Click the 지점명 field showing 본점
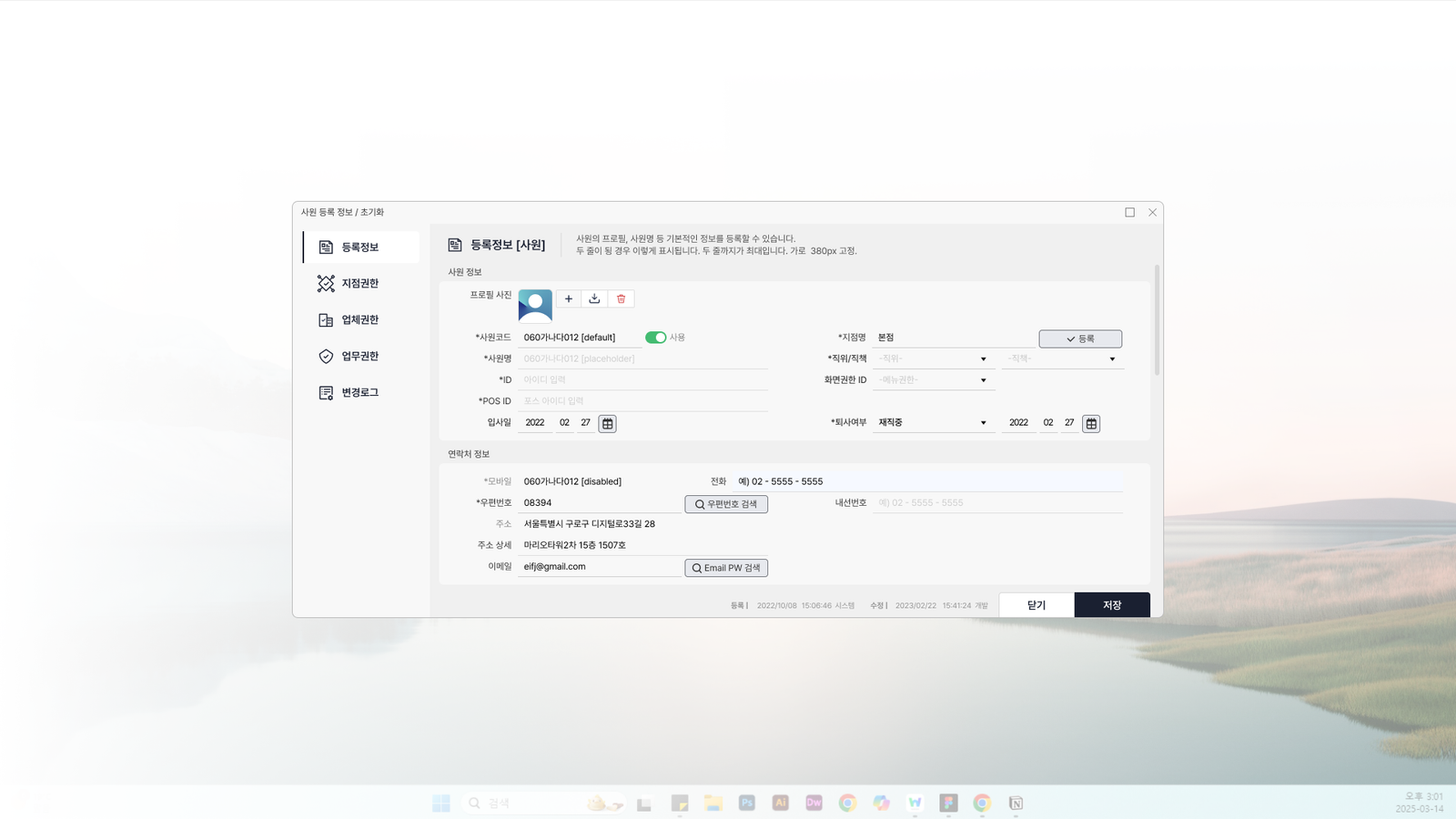Viewport: 1456px width, 819px height. (x=953, y=338)
